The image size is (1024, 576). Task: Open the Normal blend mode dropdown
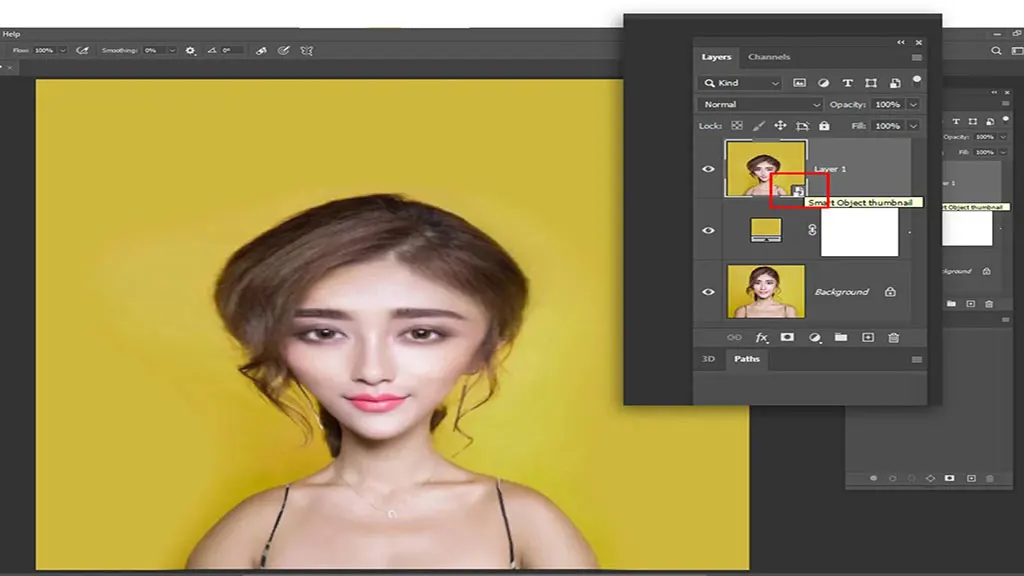(761, 104)
